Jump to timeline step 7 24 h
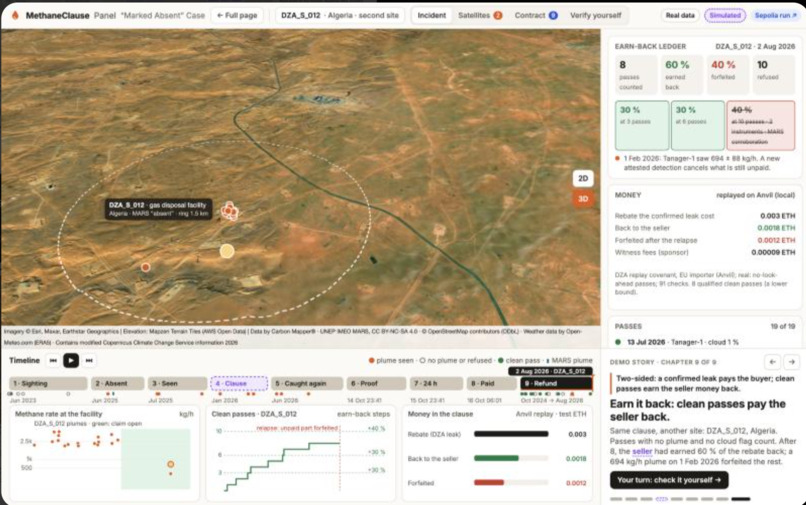Image resolution: width=806 pixels, height=505 pixels. click(x=436, y=384)
